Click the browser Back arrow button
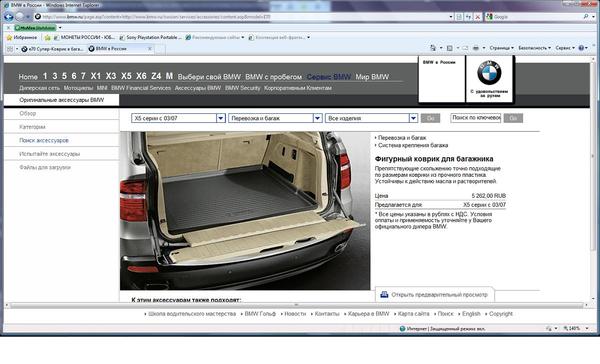The width and height of the screenshot is (600, 364). pos(8,17)
